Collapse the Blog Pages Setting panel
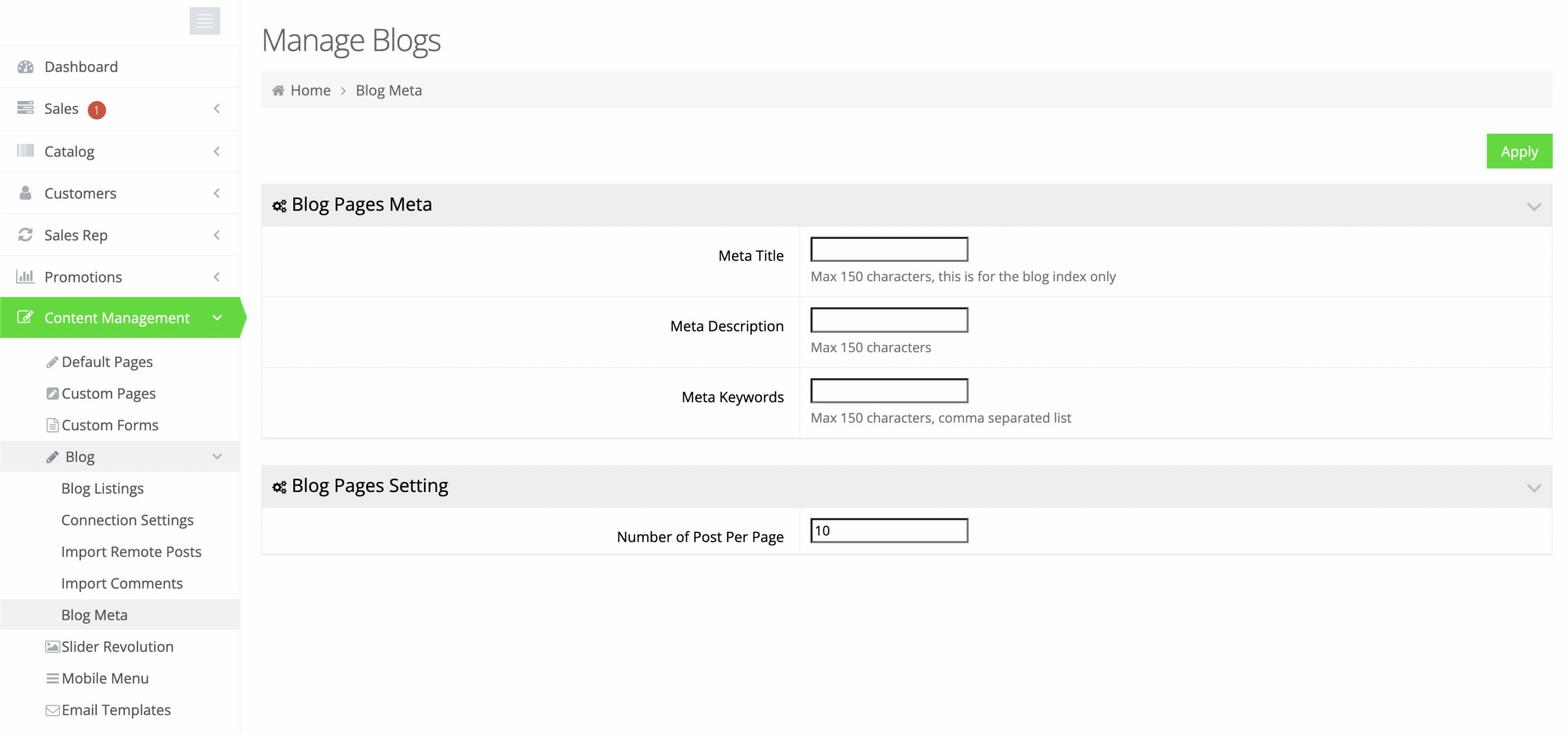The height and width of the screenshot is (733, 1568). click(1533, 488)
